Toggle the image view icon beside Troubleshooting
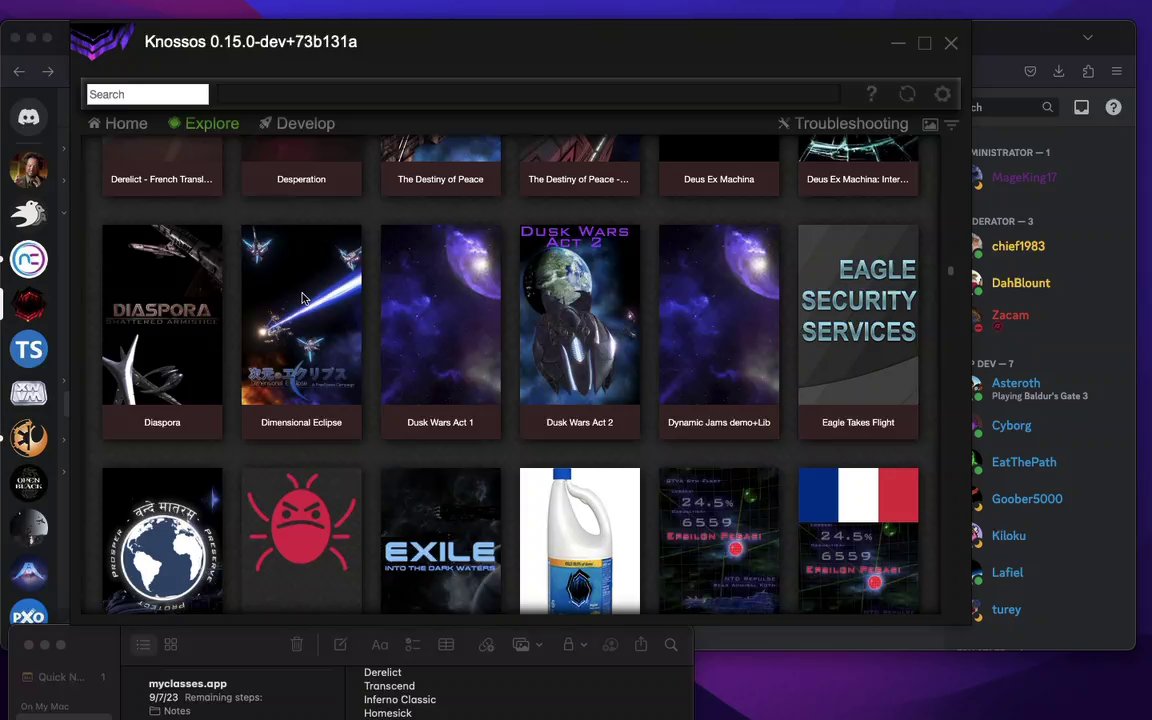The width and height of the screenshot is (1152, 720). [930, 125]
